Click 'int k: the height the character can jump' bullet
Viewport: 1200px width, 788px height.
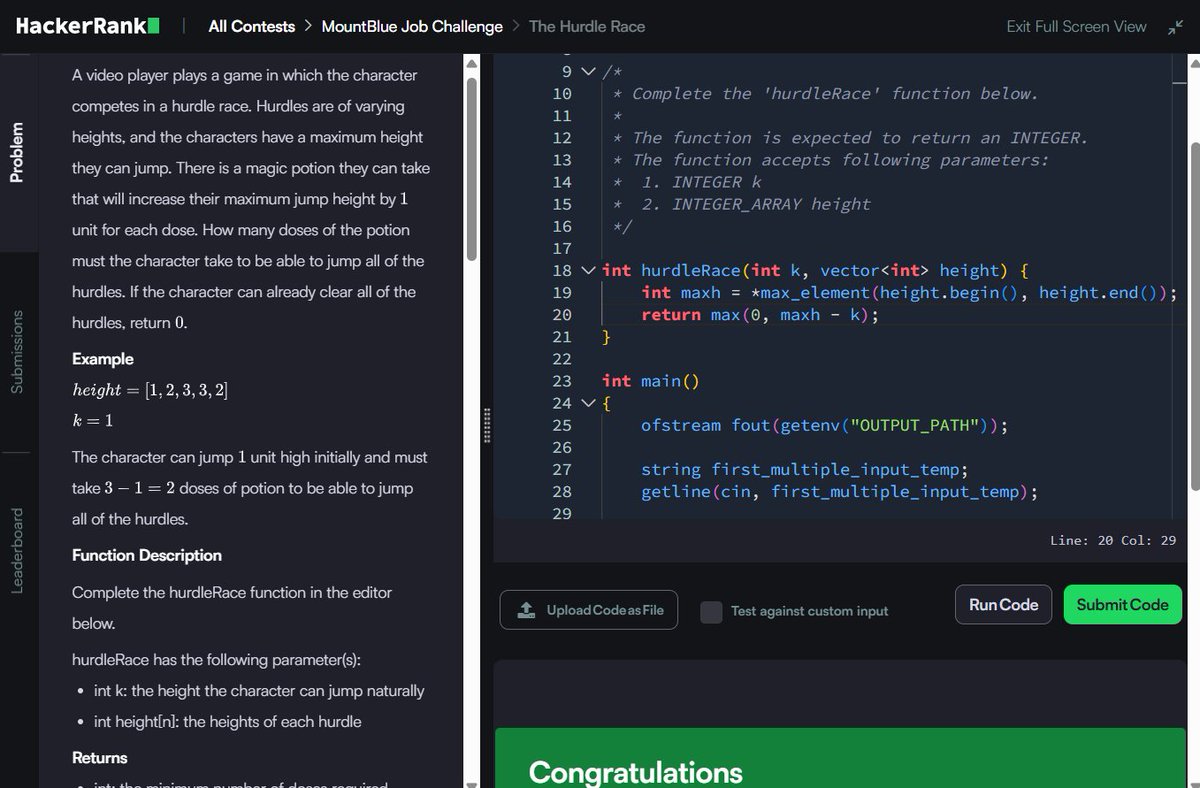coord(259,690)
